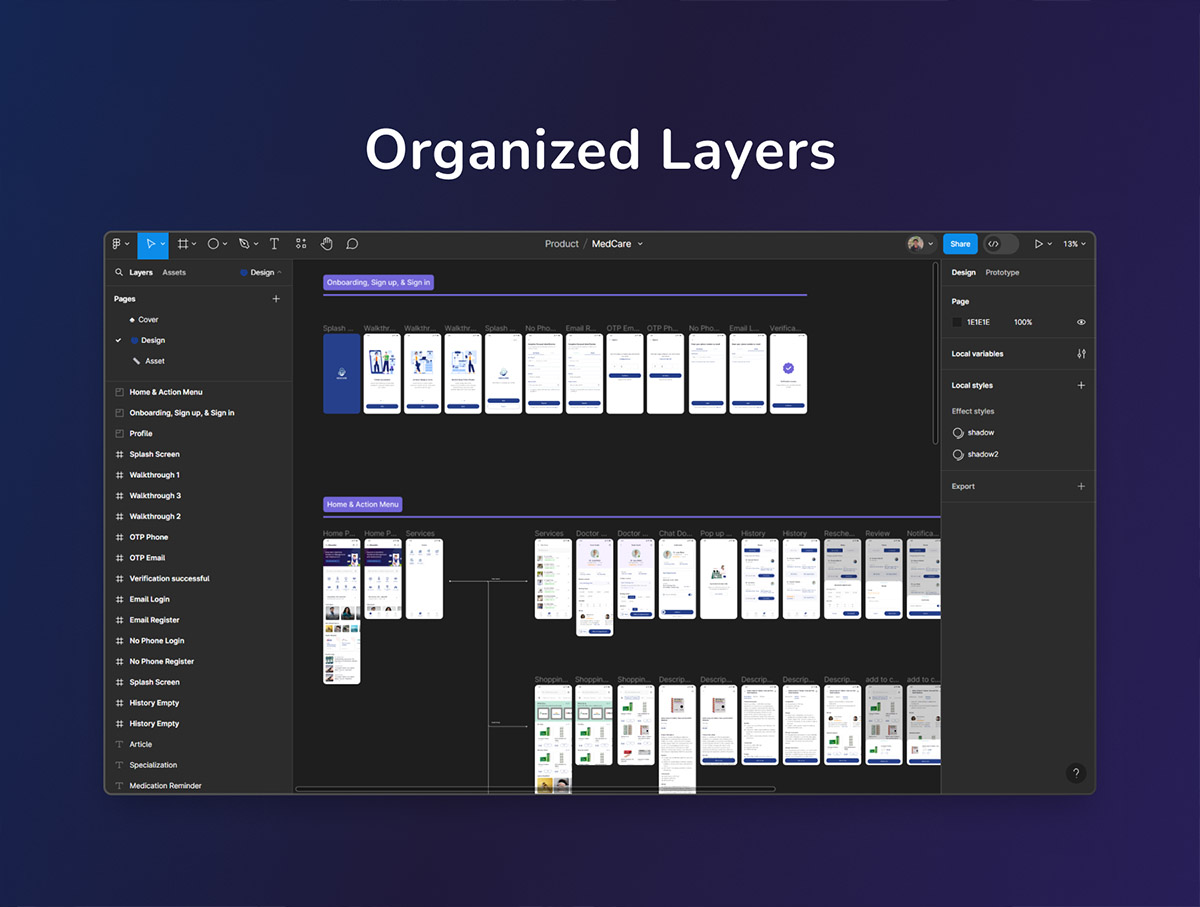Click the help question mark button

pyautogui.click(x=1075, y=773)
